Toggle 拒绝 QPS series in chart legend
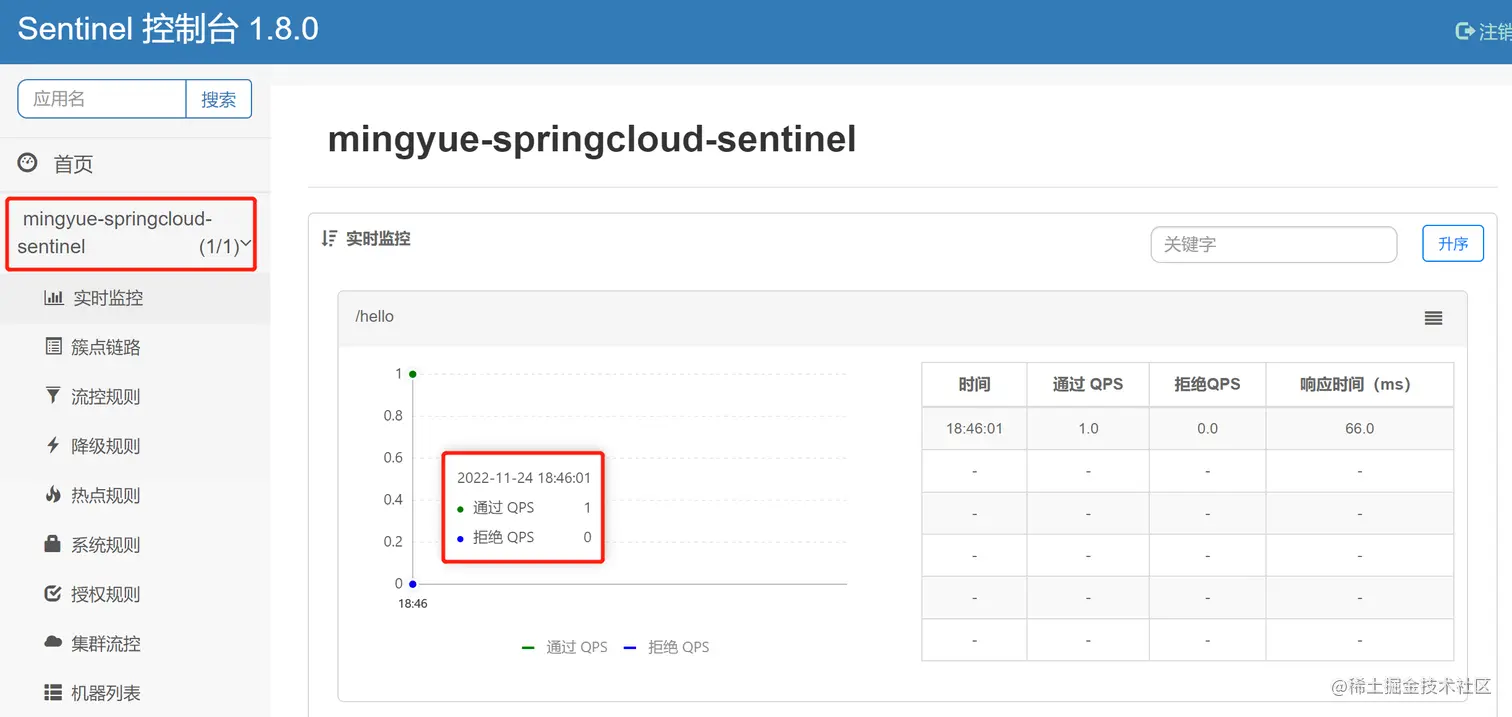 (x=666, y=647)
